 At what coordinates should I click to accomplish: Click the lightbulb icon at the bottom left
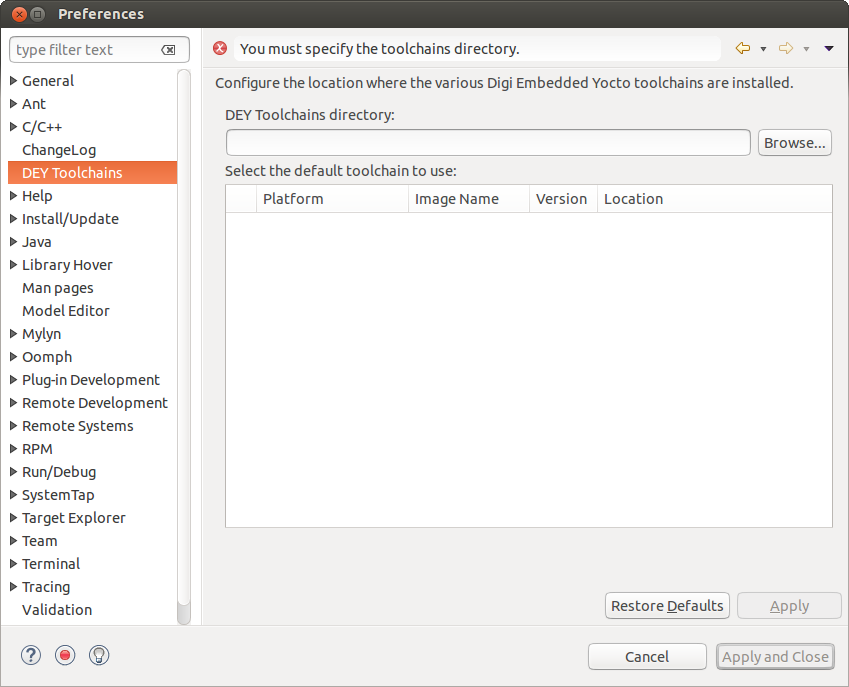coord(98,656)
